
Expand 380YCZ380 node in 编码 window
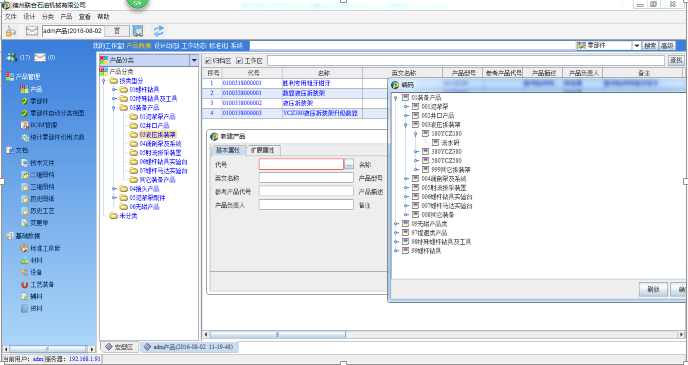[x=416, y=151]
